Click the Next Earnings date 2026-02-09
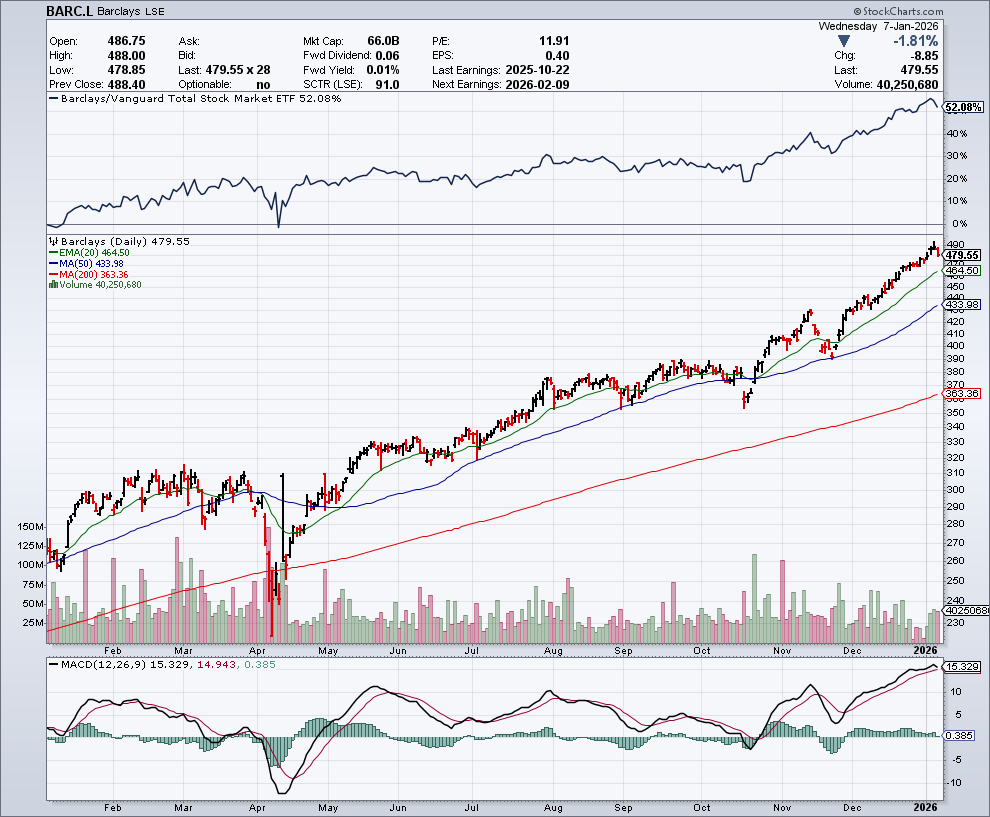The image size is (990, 817). 540,84
